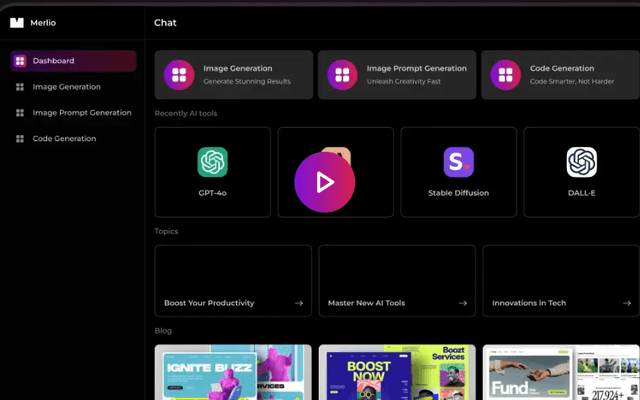
Task: Click the Dashboard grid icon in the sidebar
Action: 20,61
